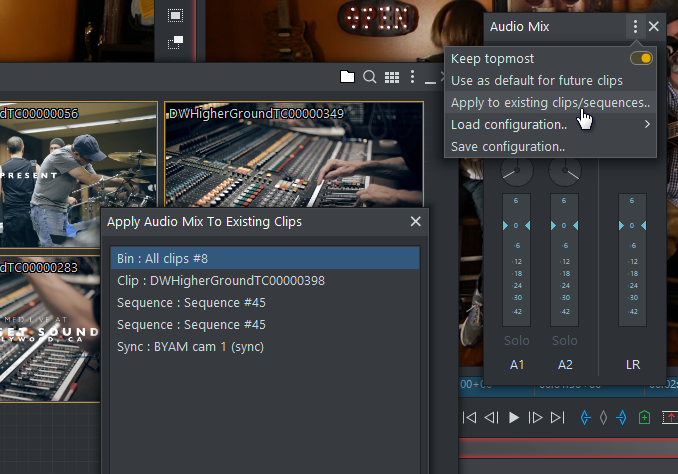Step back one frame

pyautogui.click(x=491, y=417)
